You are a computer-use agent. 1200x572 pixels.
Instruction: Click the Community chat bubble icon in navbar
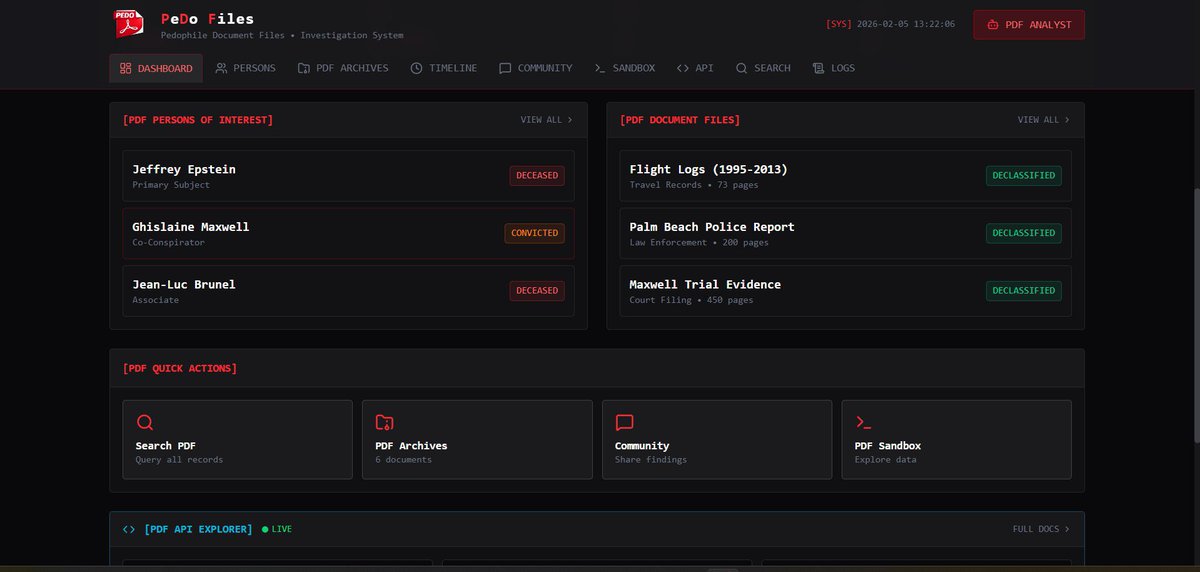pyautogui.click(x=505, y=68)
